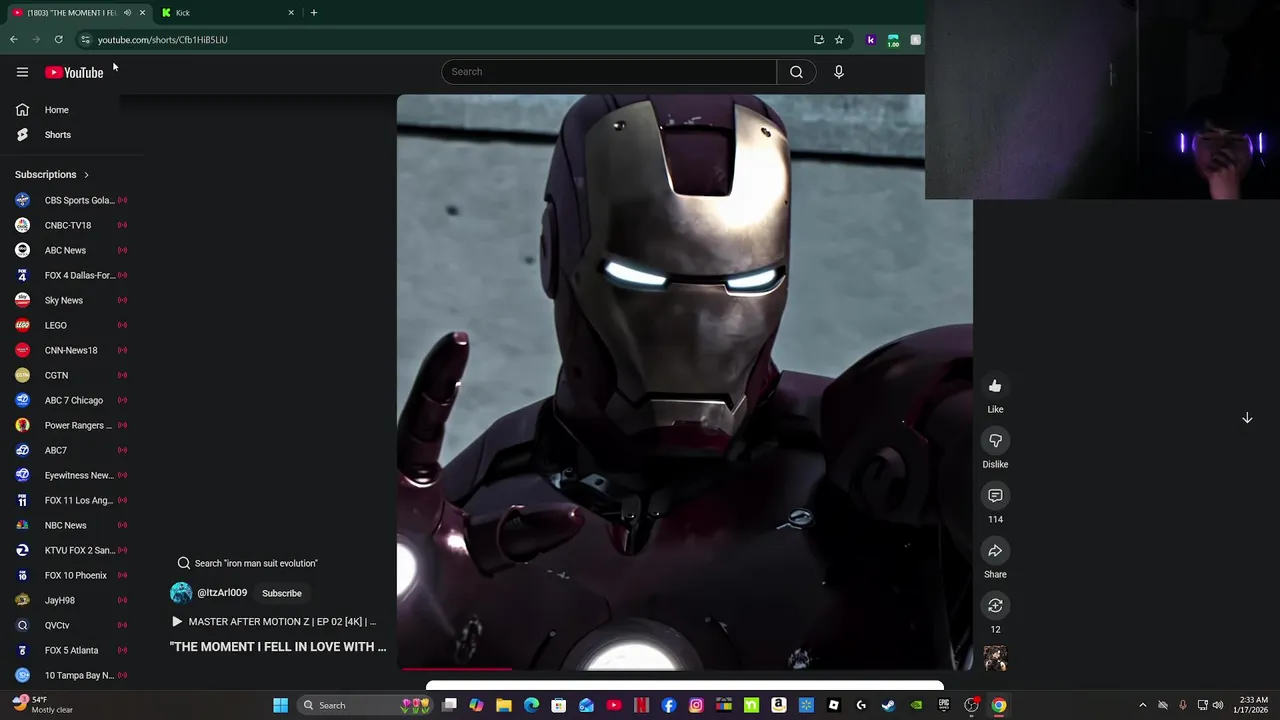Viewport: 1280px width, 720px height.
Task: Open NBC News subscription
Action: tap(70, 525)
